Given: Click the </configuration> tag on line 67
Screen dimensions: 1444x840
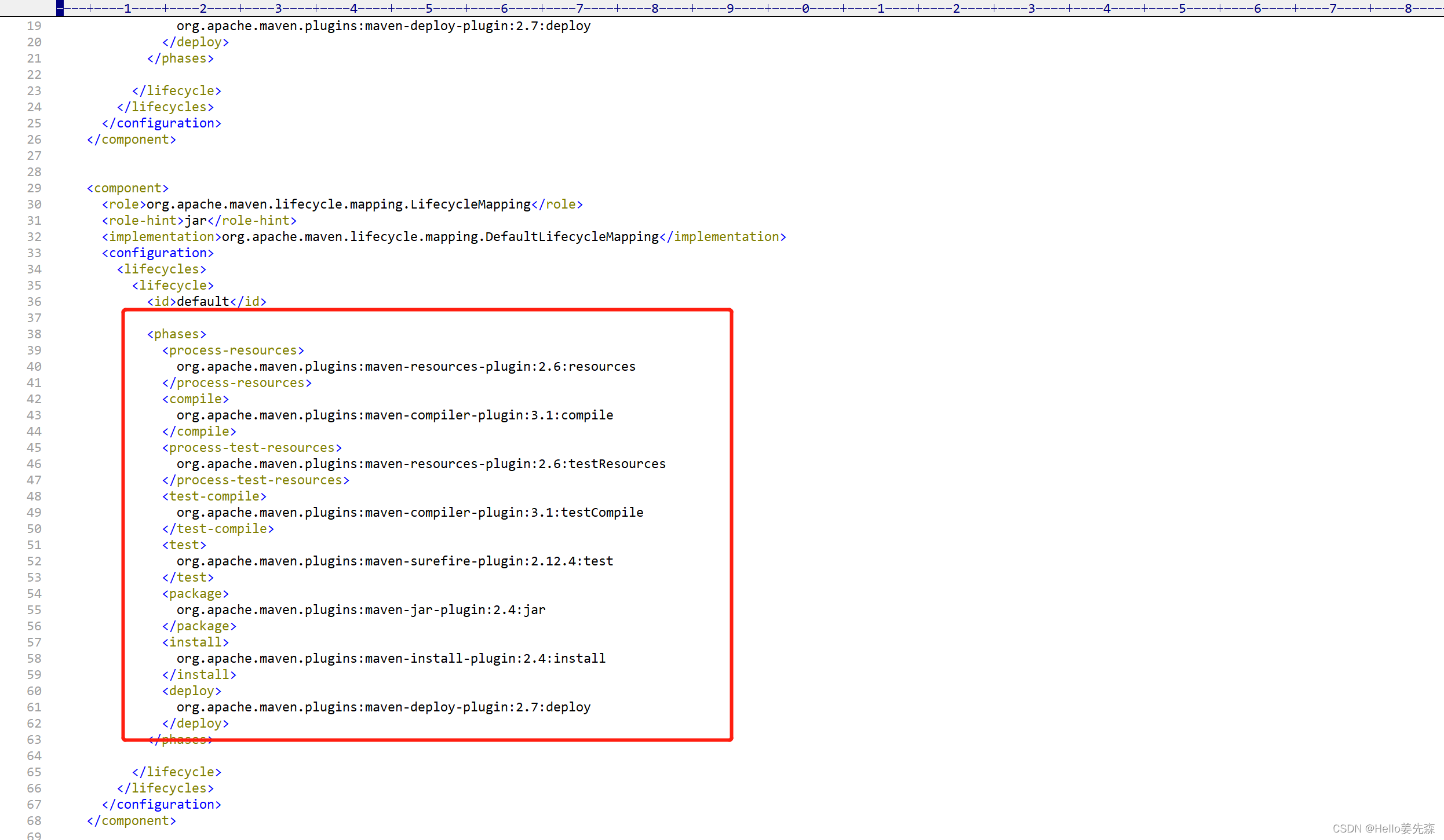Looking at the screenshot, I should [162, 805].
